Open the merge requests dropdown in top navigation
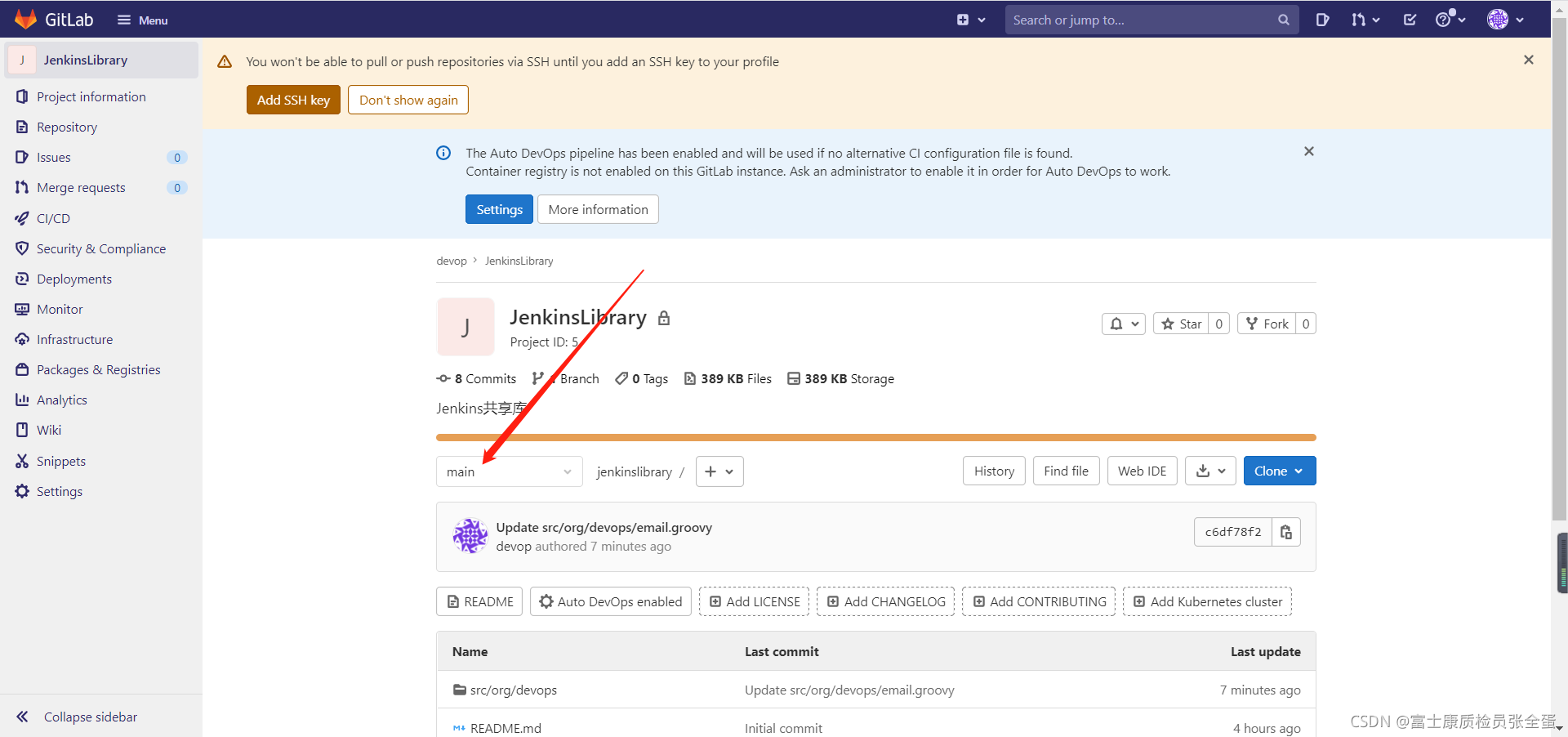The width and height of the screenshot is (1568, 737). 1365,20
